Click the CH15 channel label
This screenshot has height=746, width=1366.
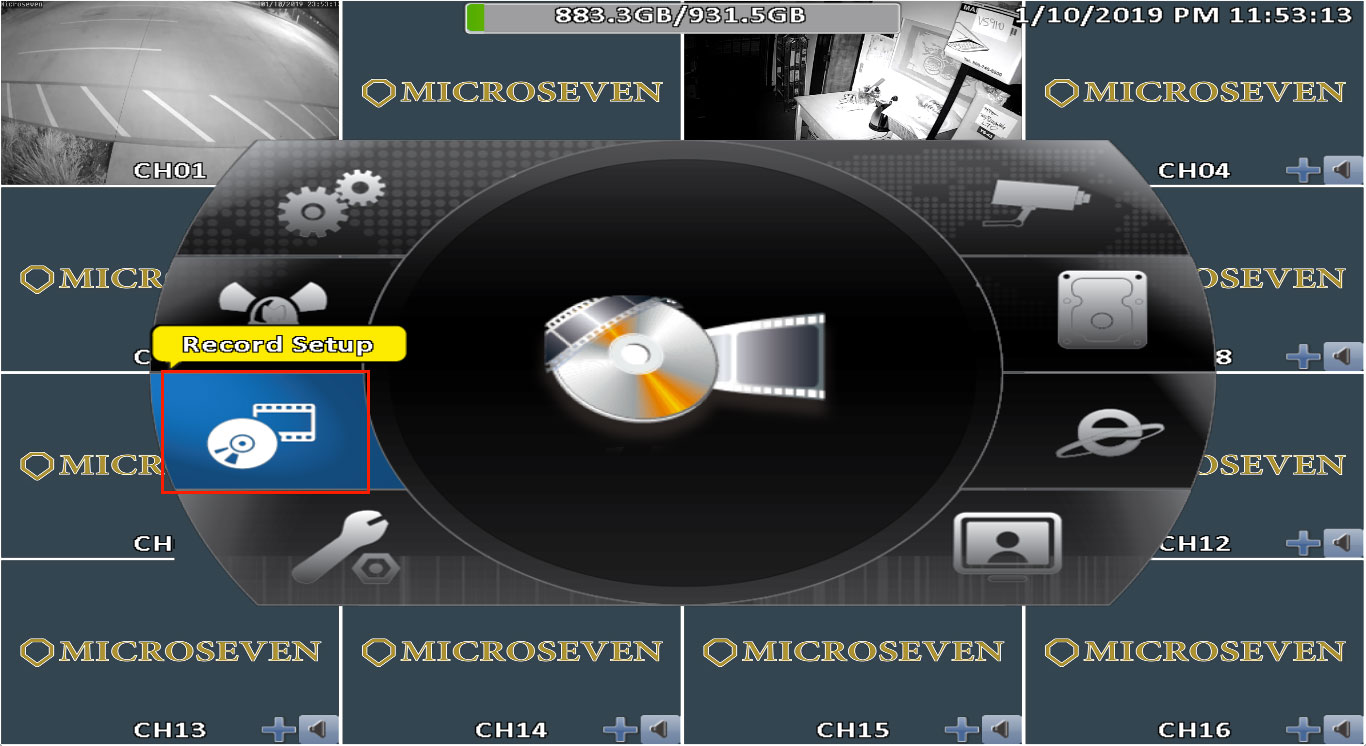(853, 730)
